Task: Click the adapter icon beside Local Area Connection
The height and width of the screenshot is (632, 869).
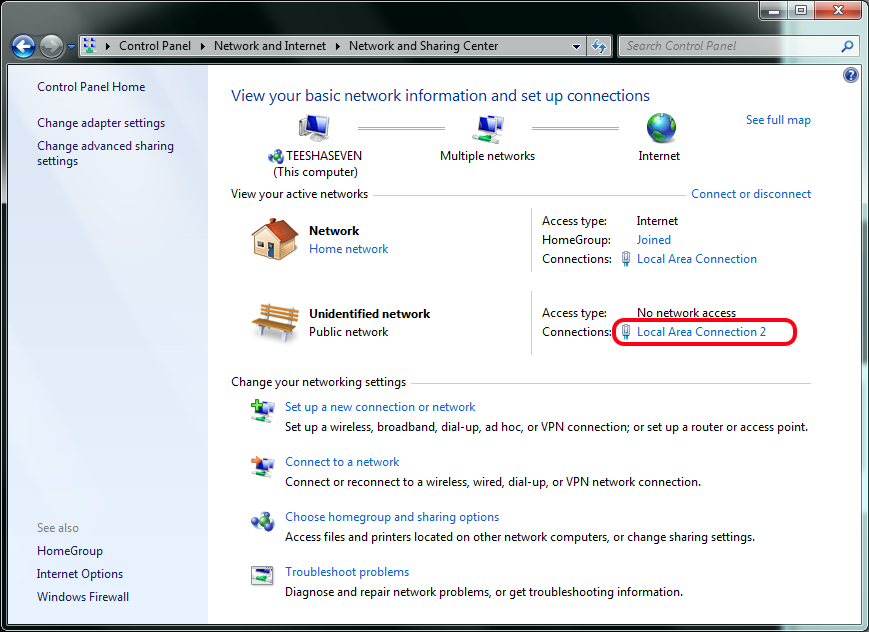Action: pyautogui.click(x=626, y=259)
